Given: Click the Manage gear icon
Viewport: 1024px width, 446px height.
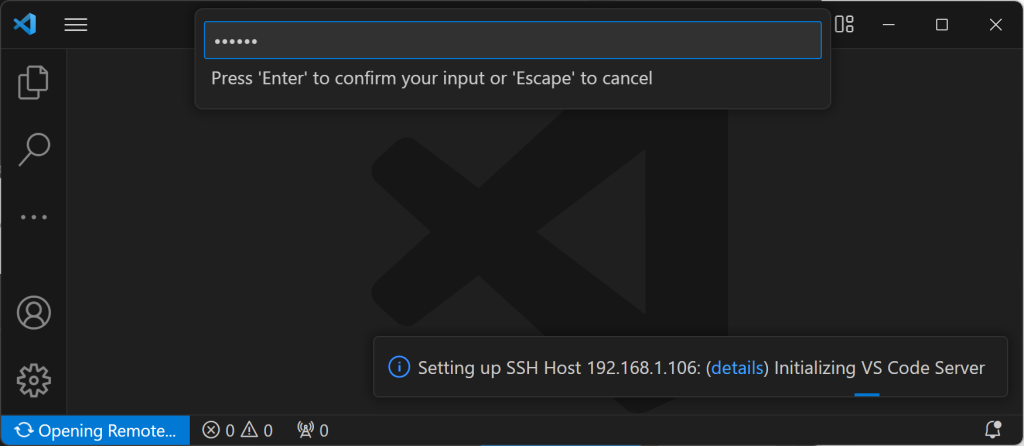Looking at the screenshot, I should click(x=34, y=379).
